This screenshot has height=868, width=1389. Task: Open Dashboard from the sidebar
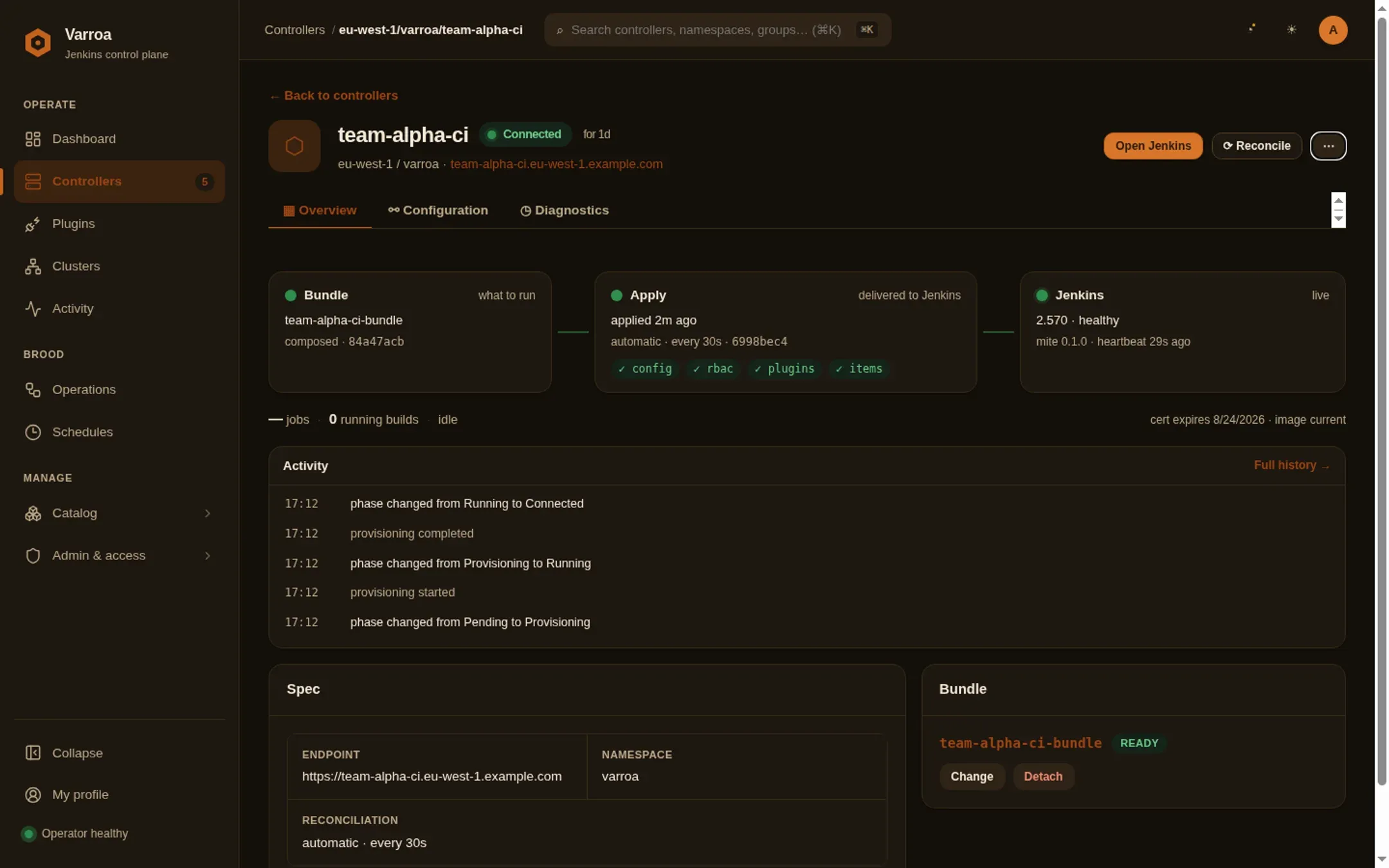pyautogui.click(x=119, y=139)
